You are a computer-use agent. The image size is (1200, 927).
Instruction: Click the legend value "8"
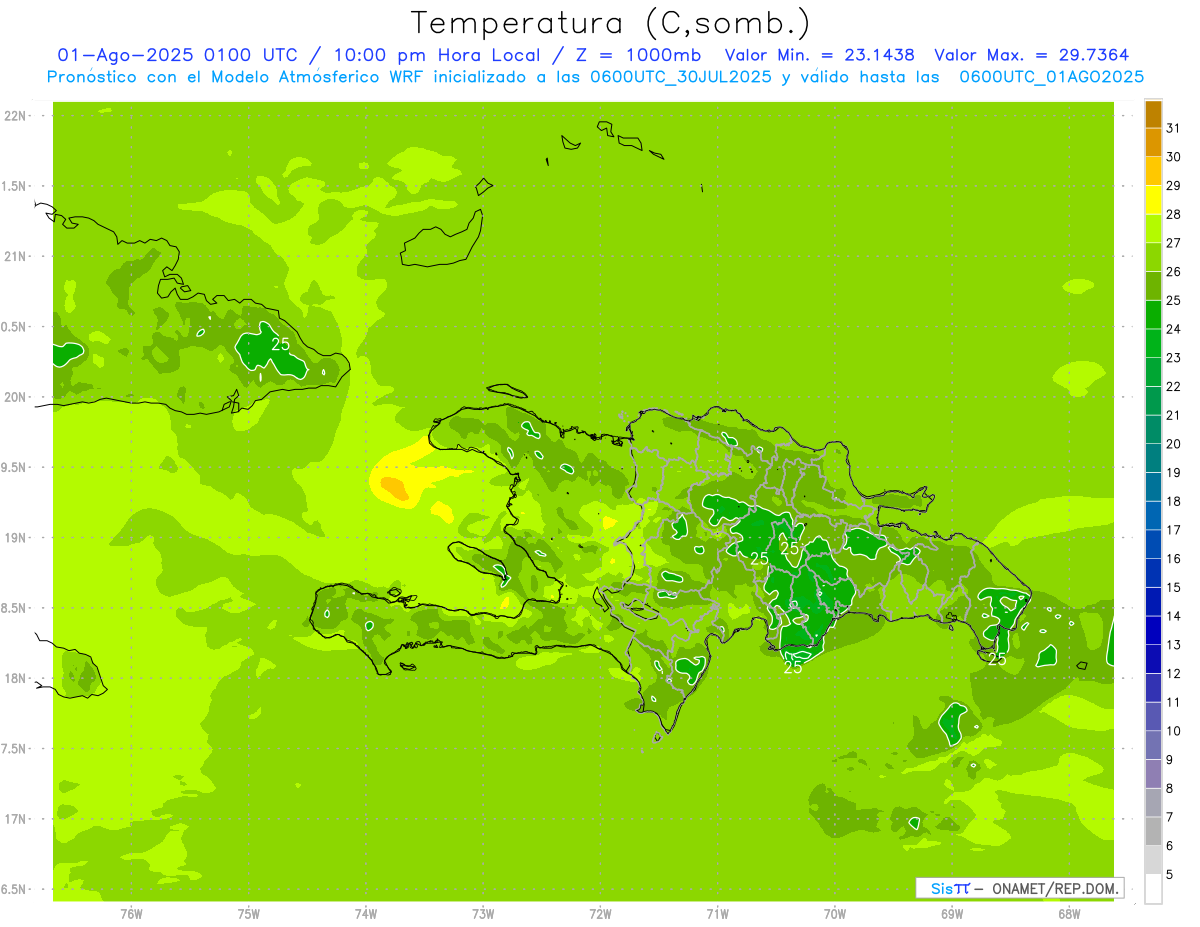point(1170,789)
